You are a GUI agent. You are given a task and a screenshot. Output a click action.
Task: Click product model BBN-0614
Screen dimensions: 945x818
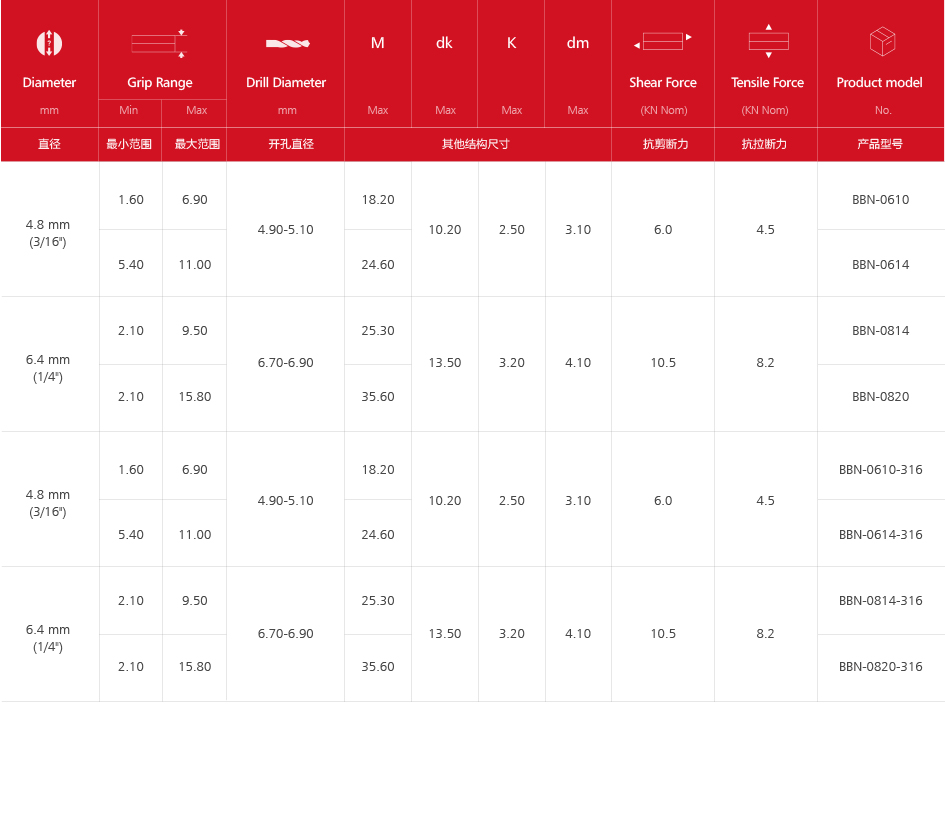[881, 265]
